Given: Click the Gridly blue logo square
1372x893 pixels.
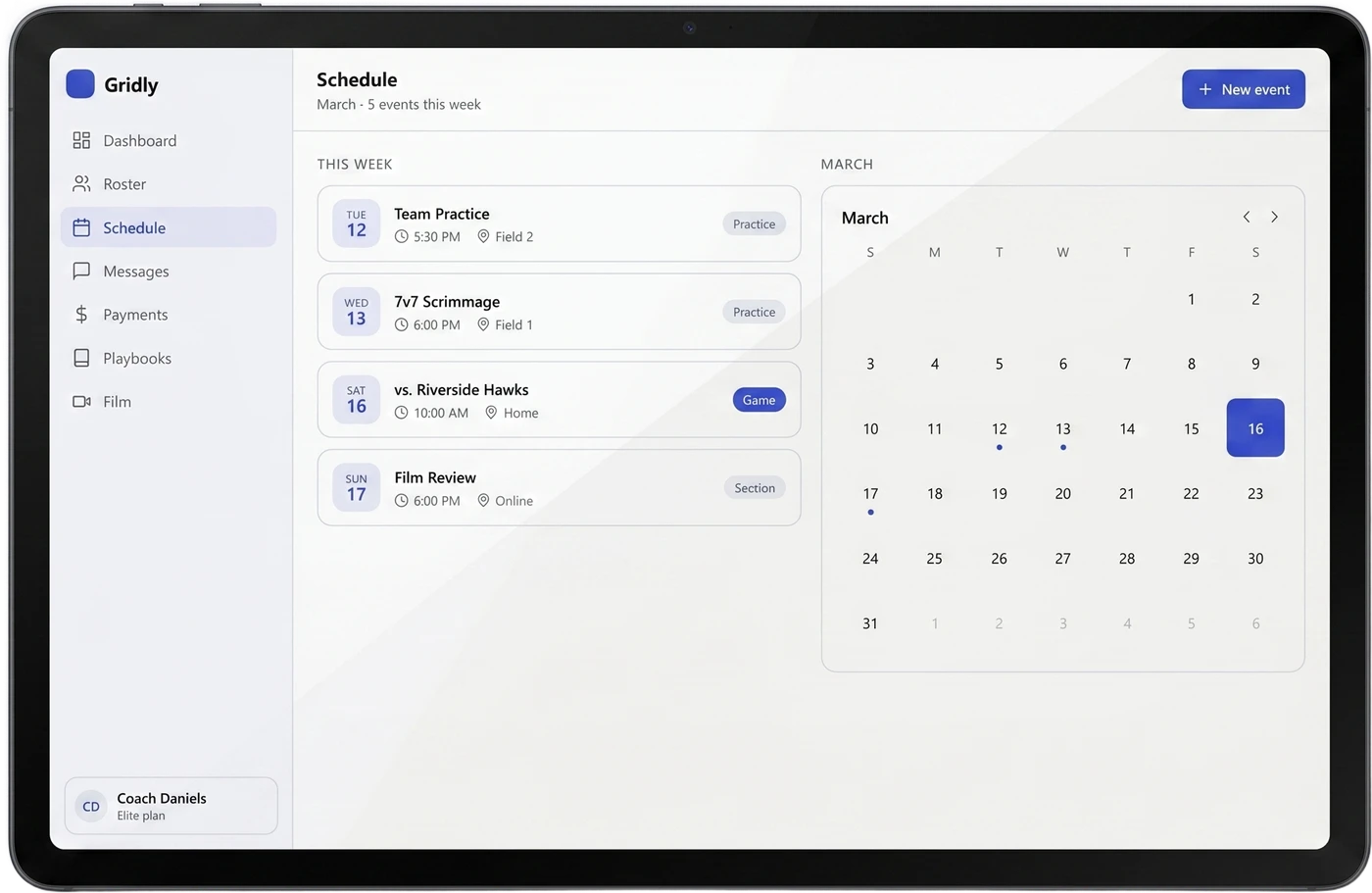Looking at the screenshot, I should pos(80,84).
